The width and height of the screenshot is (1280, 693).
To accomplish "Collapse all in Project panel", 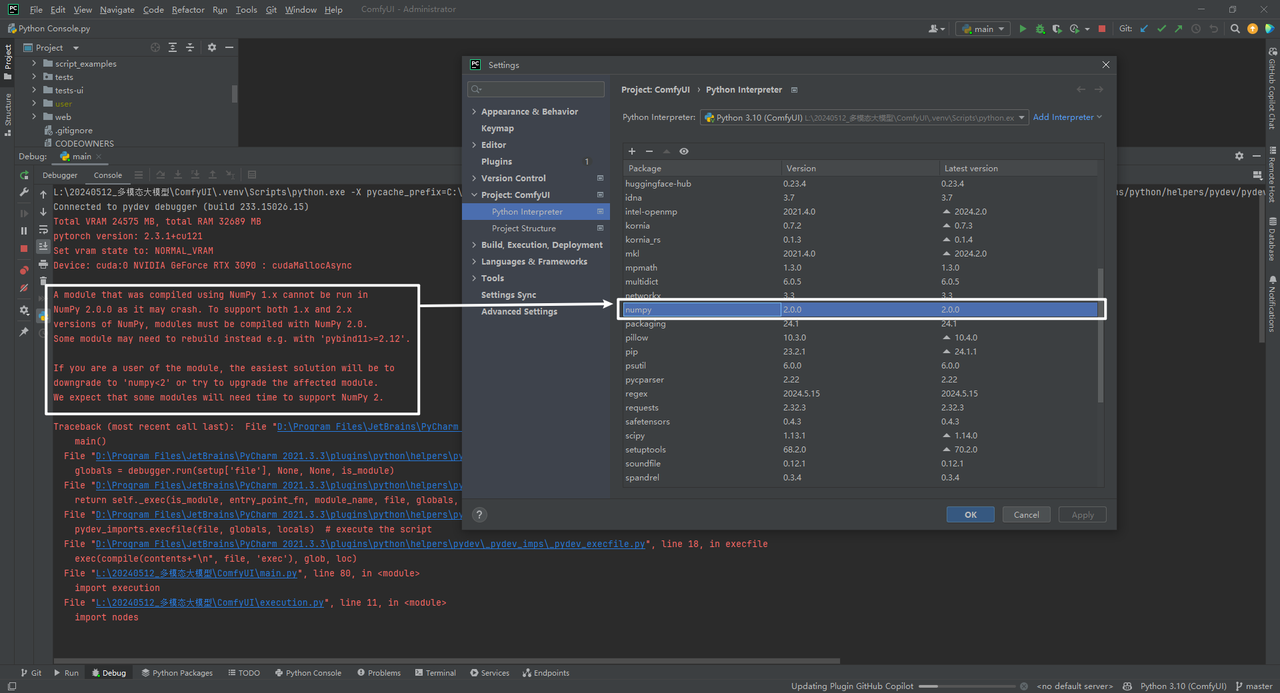I will point(191,47).
